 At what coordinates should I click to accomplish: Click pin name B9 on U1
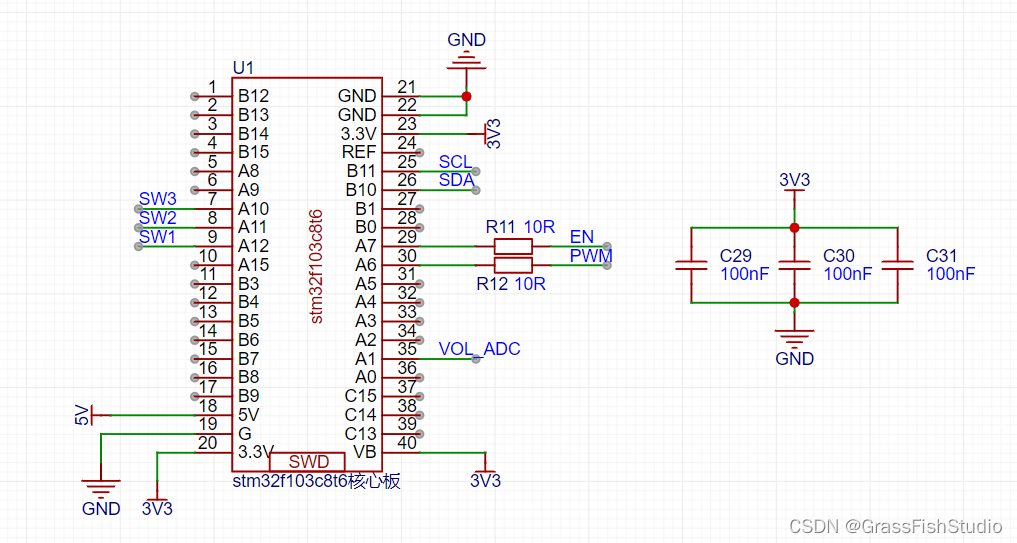[x=248, y=396]
